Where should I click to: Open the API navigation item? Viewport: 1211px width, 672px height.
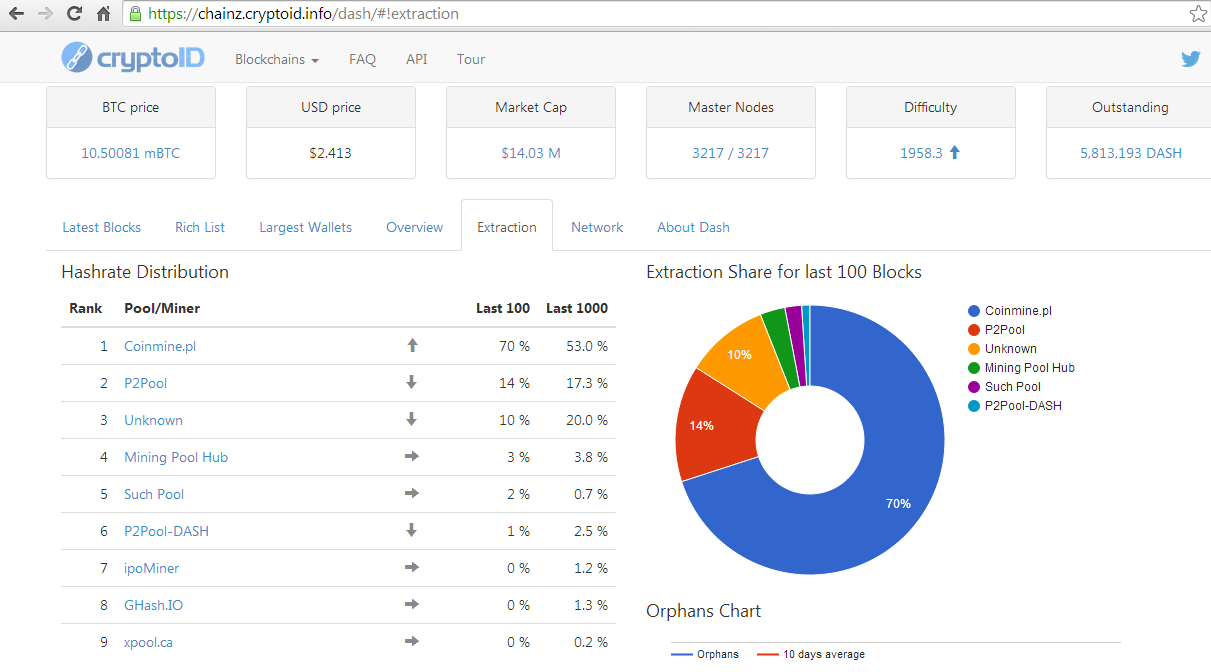pyautogui.click(x=417, y=59)
